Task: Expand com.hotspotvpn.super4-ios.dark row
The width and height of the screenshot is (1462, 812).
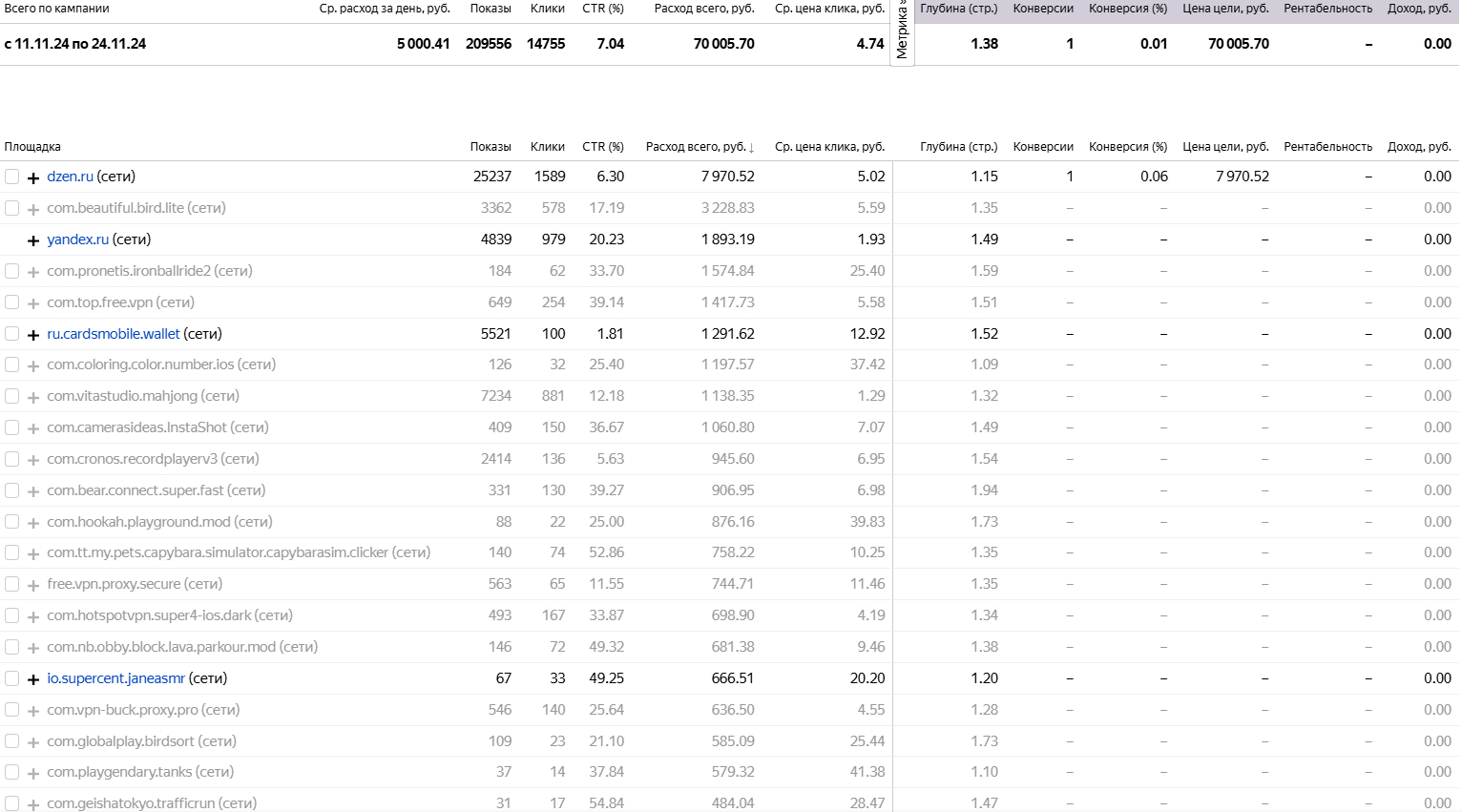Action: coord(33,616)
